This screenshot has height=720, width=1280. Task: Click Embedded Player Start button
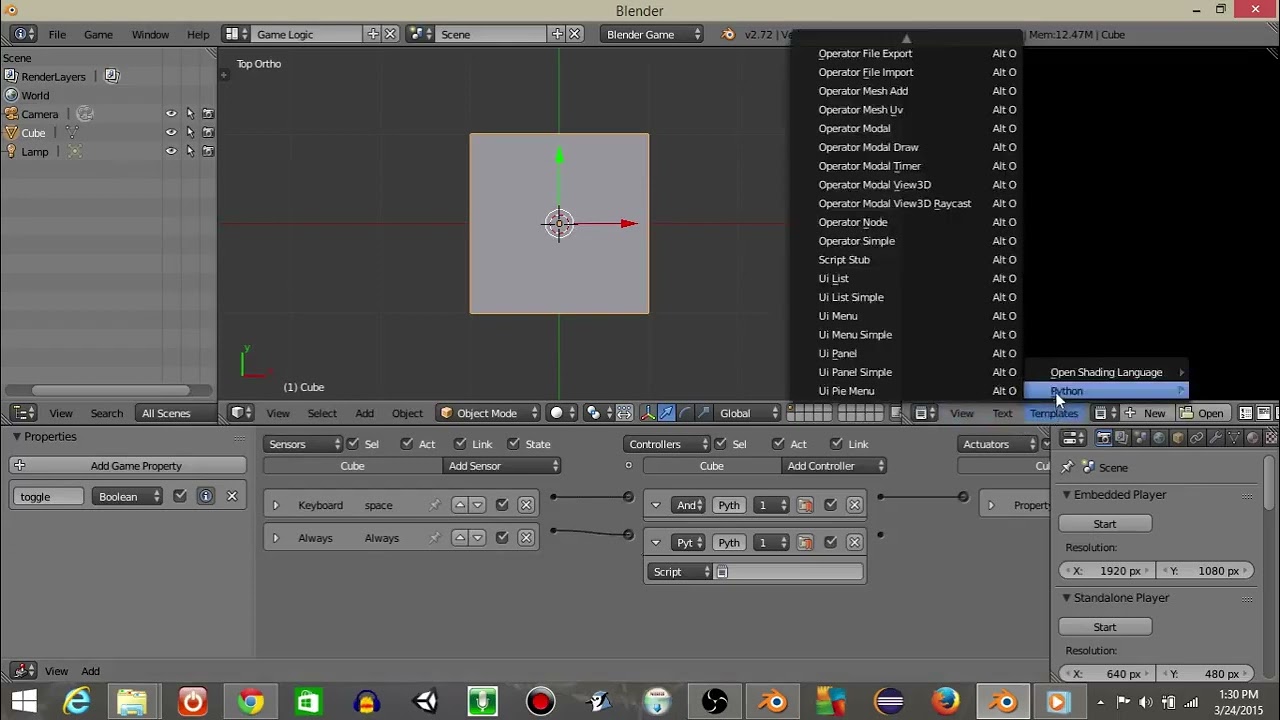(x=1105, y=524)
